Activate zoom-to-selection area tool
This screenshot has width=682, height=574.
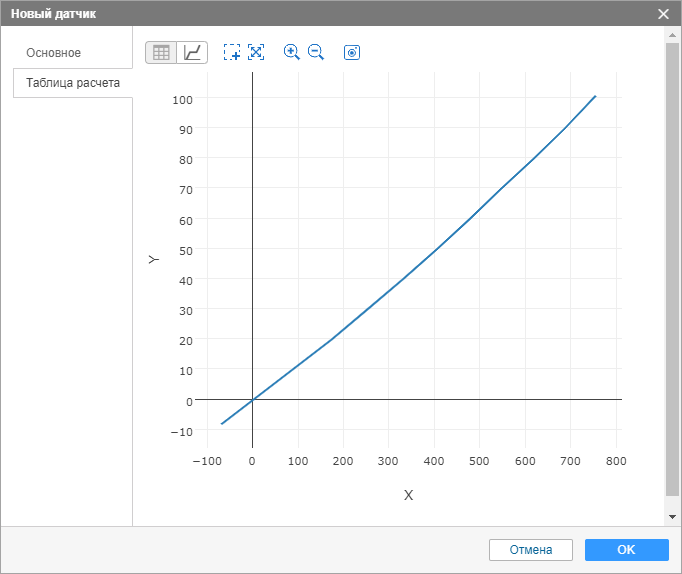[x=232, y=52]
